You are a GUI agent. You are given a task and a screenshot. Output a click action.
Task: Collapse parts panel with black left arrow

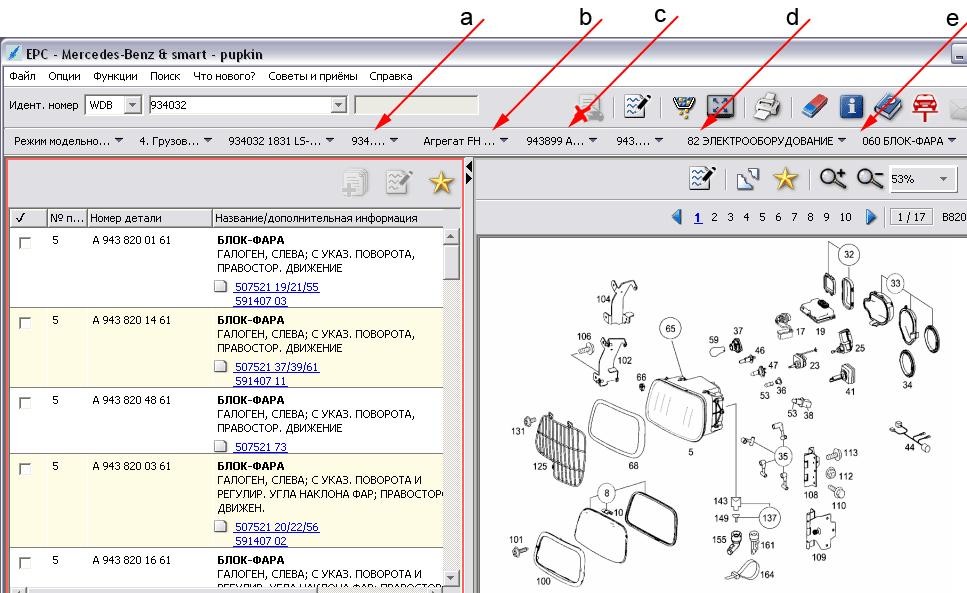(469, 166)
